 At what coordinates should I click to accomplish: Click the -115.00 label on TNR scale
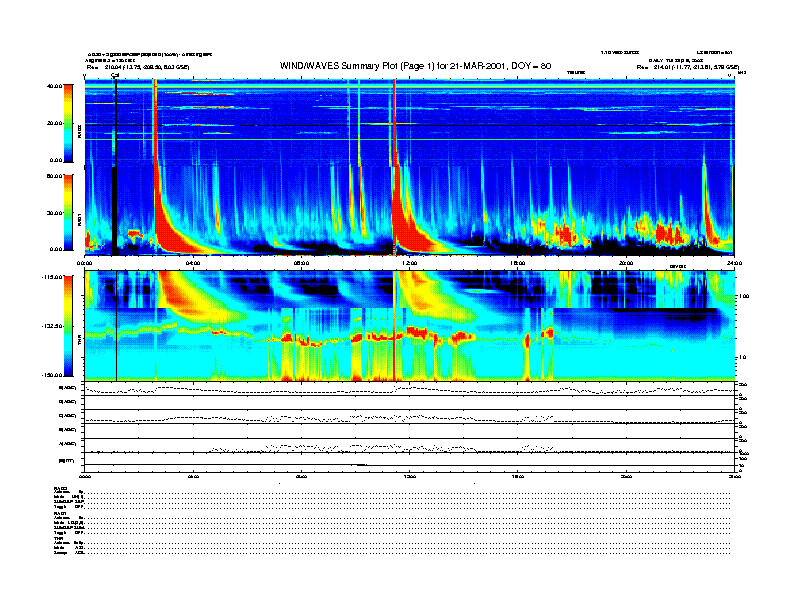[x=52, y=277]
